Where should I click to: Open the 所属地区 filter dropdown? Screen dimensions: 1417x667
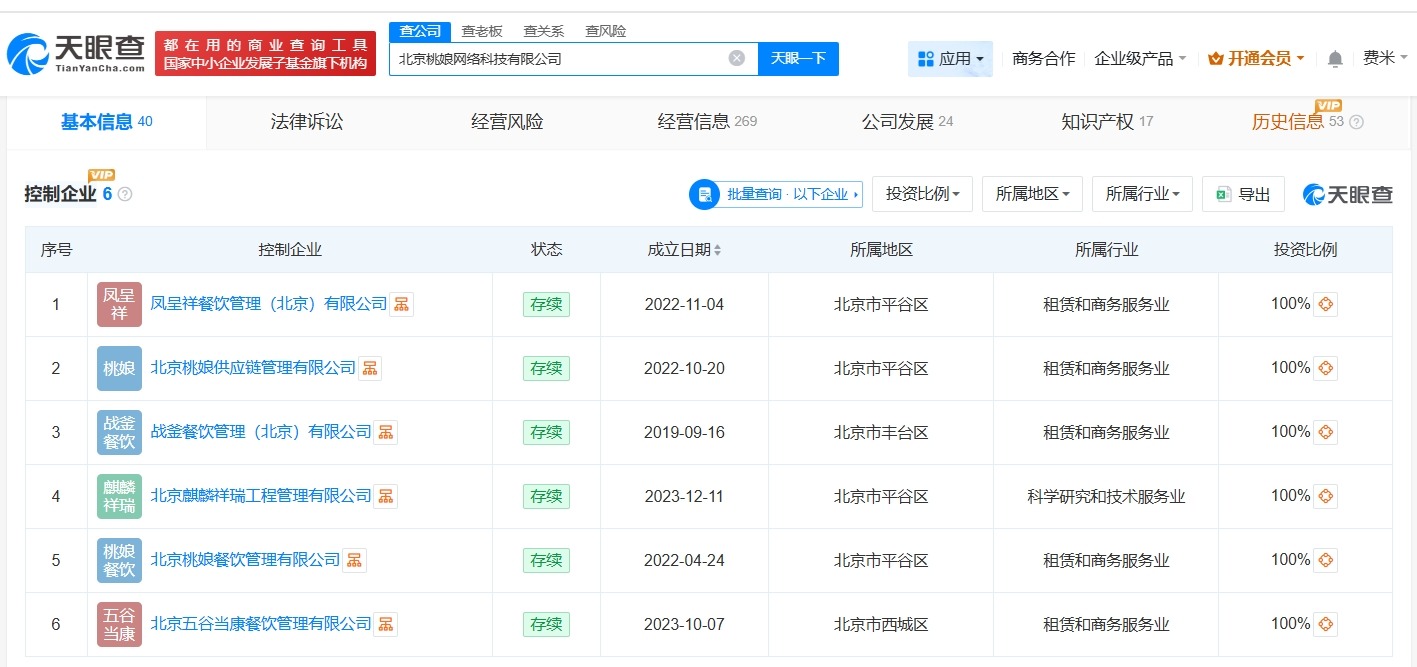pyautogui.click(x=1031, y=194)
